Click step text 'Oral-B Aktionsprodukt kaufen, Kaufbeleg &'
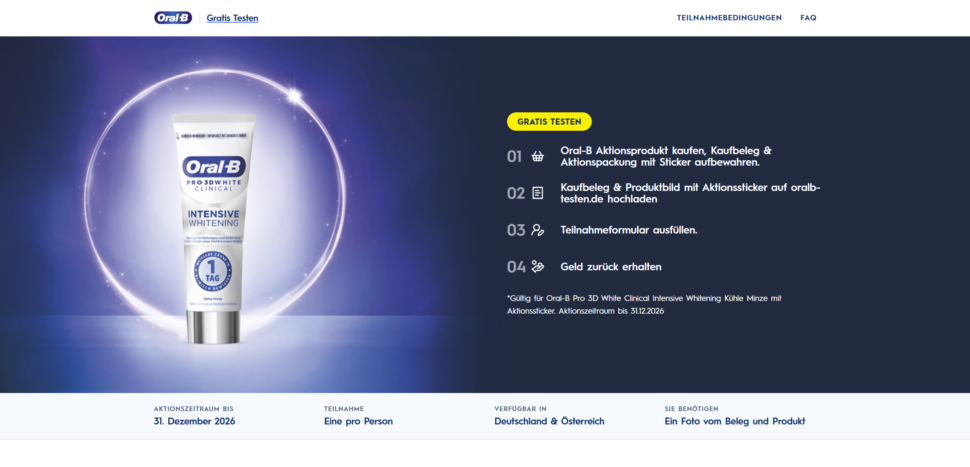Viewport: 970px width, 467px height. 666,150
